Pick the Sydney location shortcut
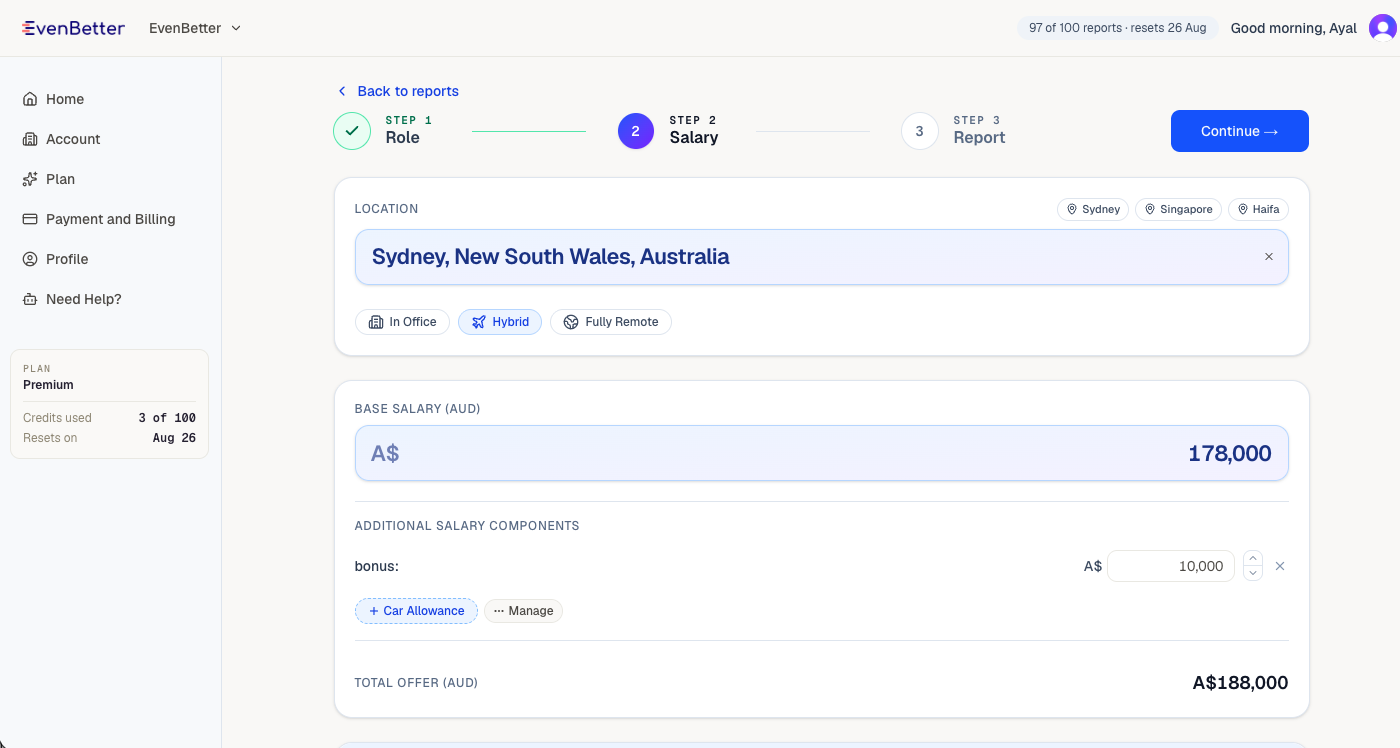This screenshot has height=748, width=1400. (x=1093, y=209)
